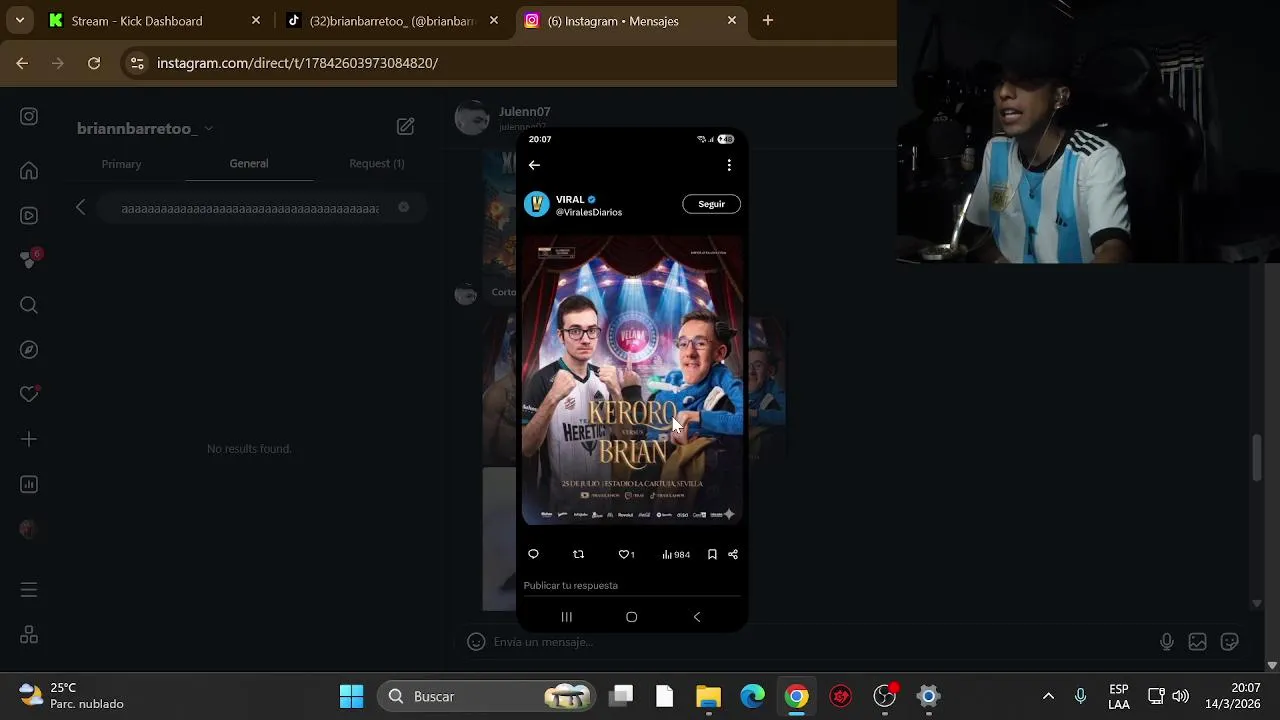Click VIRAL account avatar
The image size is (1280, 720).
coord(537,204)
